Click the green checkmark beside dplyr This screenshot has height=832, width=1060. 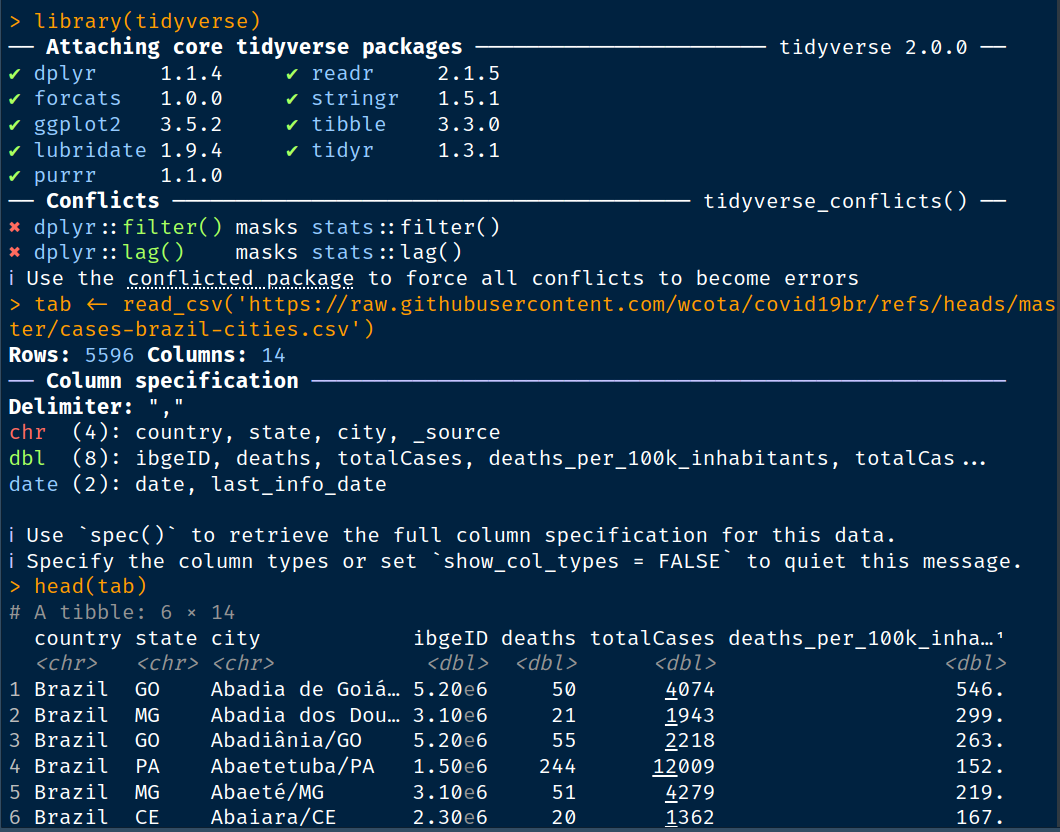coord(14,73)
